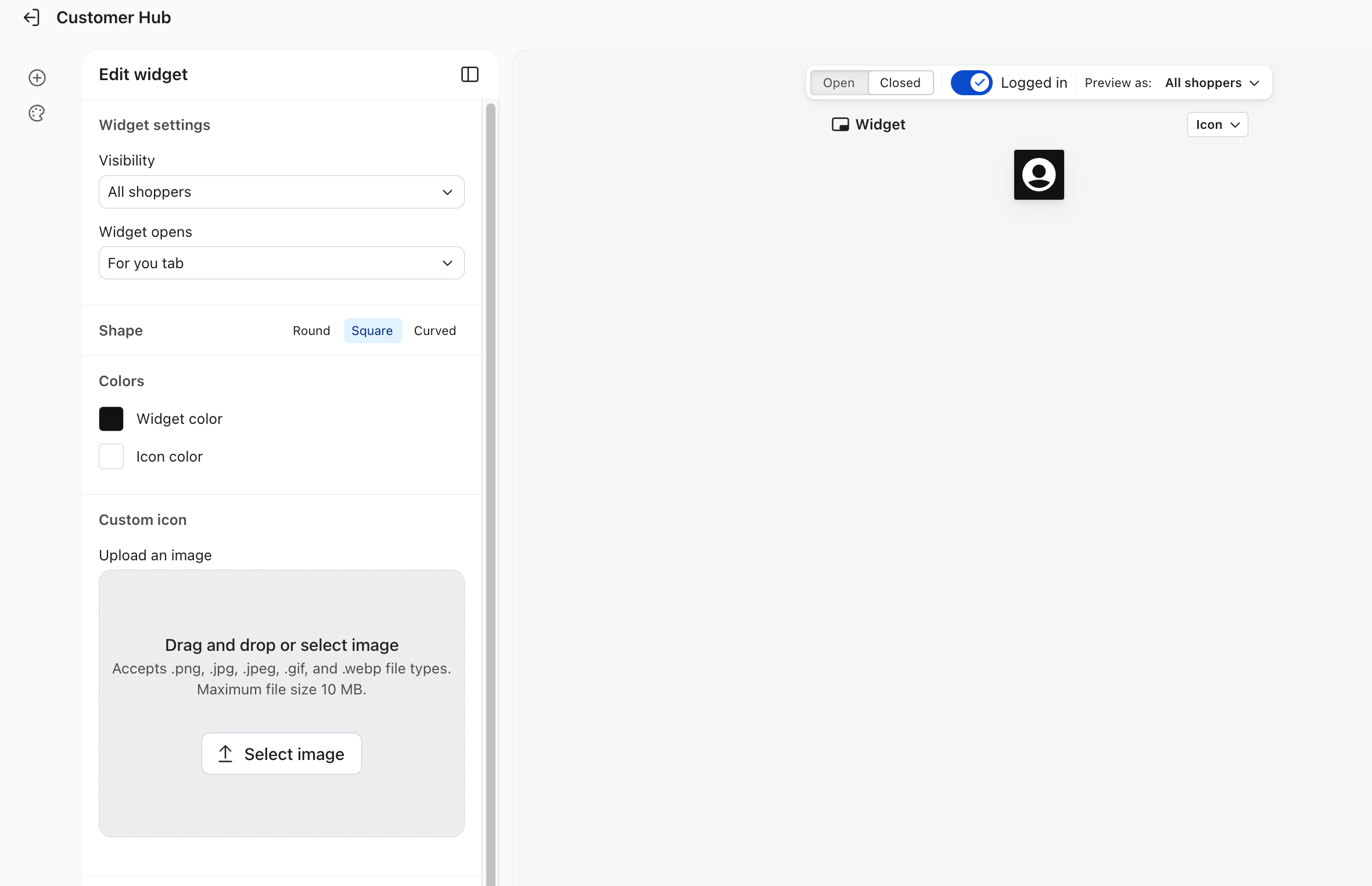Click the image upload drop zone
The height and width of the screenshot is (886, 1372).
[282, 703]
